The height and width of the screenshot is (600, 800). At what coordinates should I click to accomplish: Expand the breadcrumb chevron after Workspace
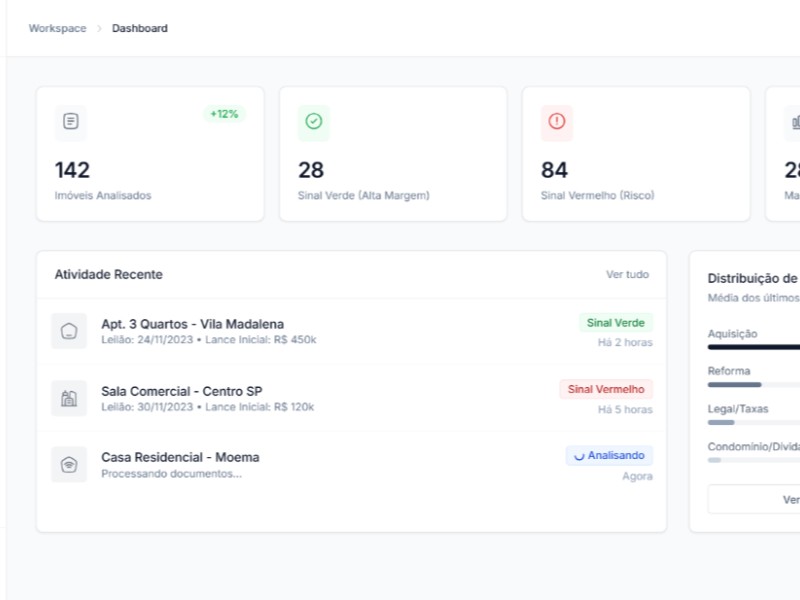(97, 28)
